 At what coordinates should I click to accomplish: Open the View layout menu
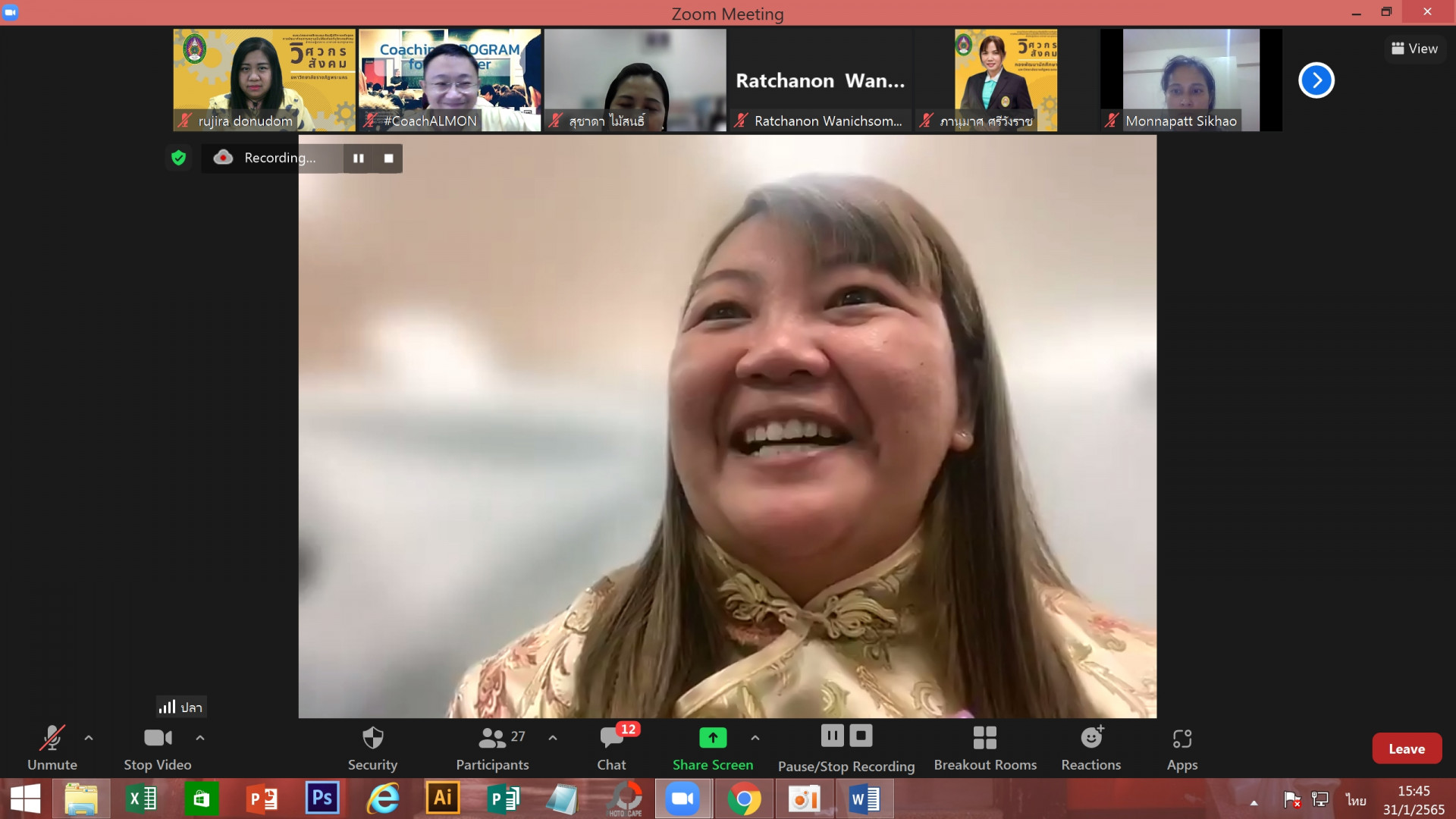point(1415,49)
